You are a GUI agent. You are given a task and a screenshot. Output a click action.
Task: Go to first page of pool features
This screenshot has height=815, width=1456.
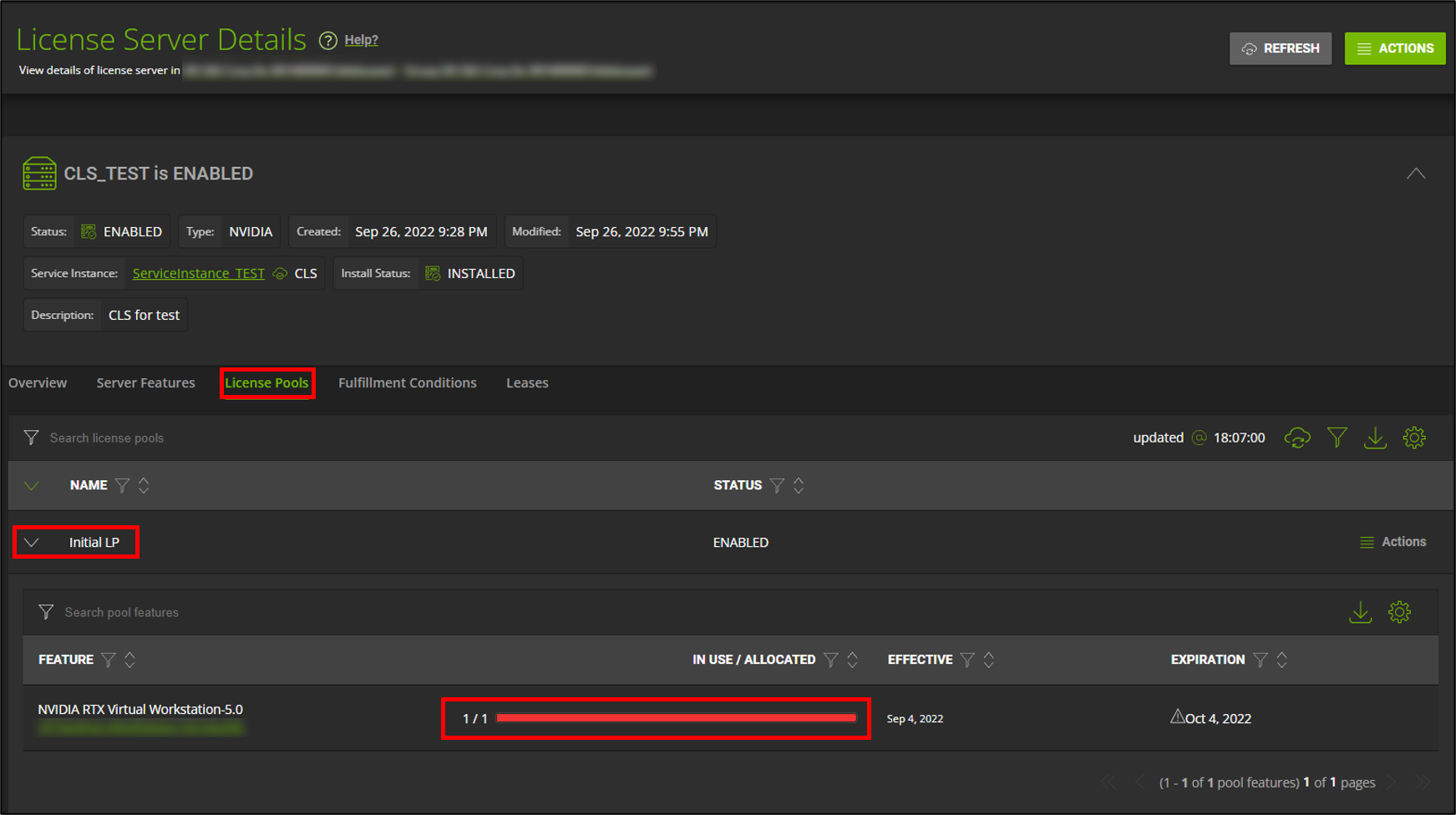click(x=1108, y=782)
